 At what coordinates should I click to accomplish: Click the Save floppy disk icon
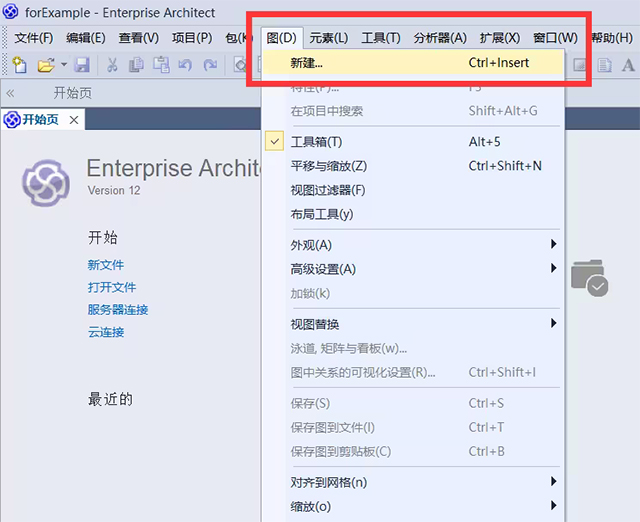tap(82, 65)
